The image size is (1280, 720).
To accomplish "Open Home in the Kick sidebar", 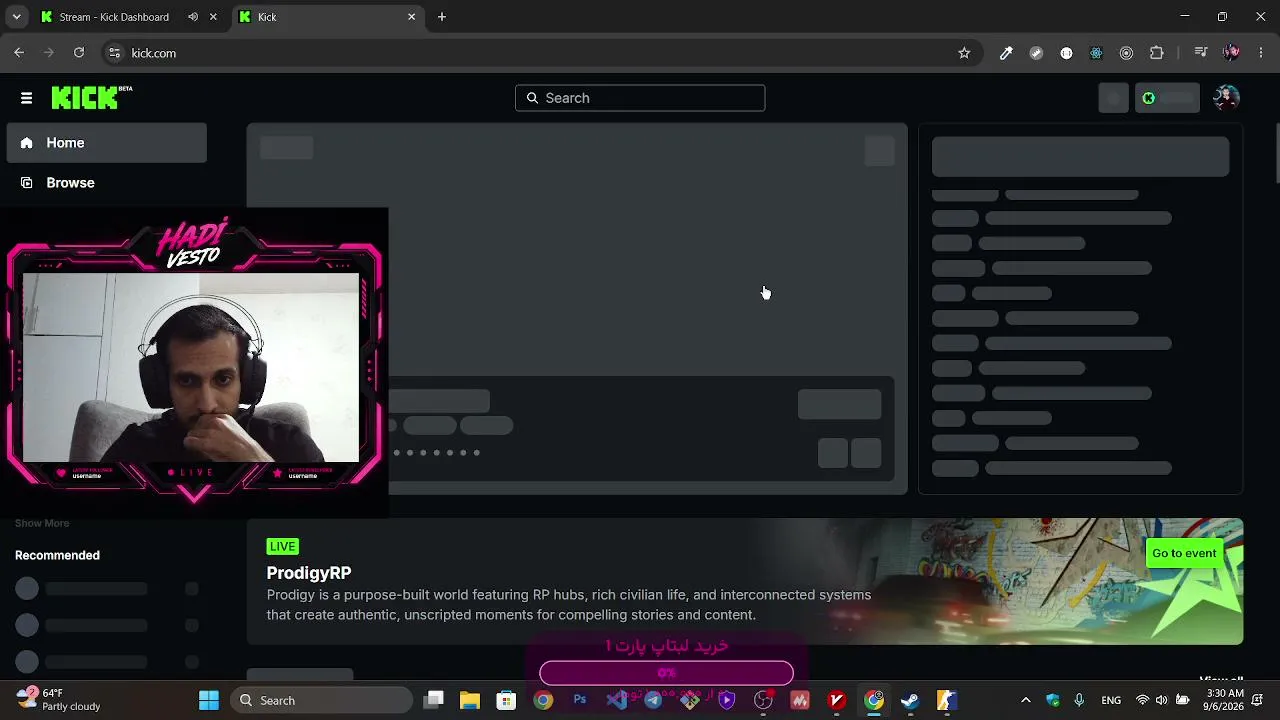I will coord(107,143).
